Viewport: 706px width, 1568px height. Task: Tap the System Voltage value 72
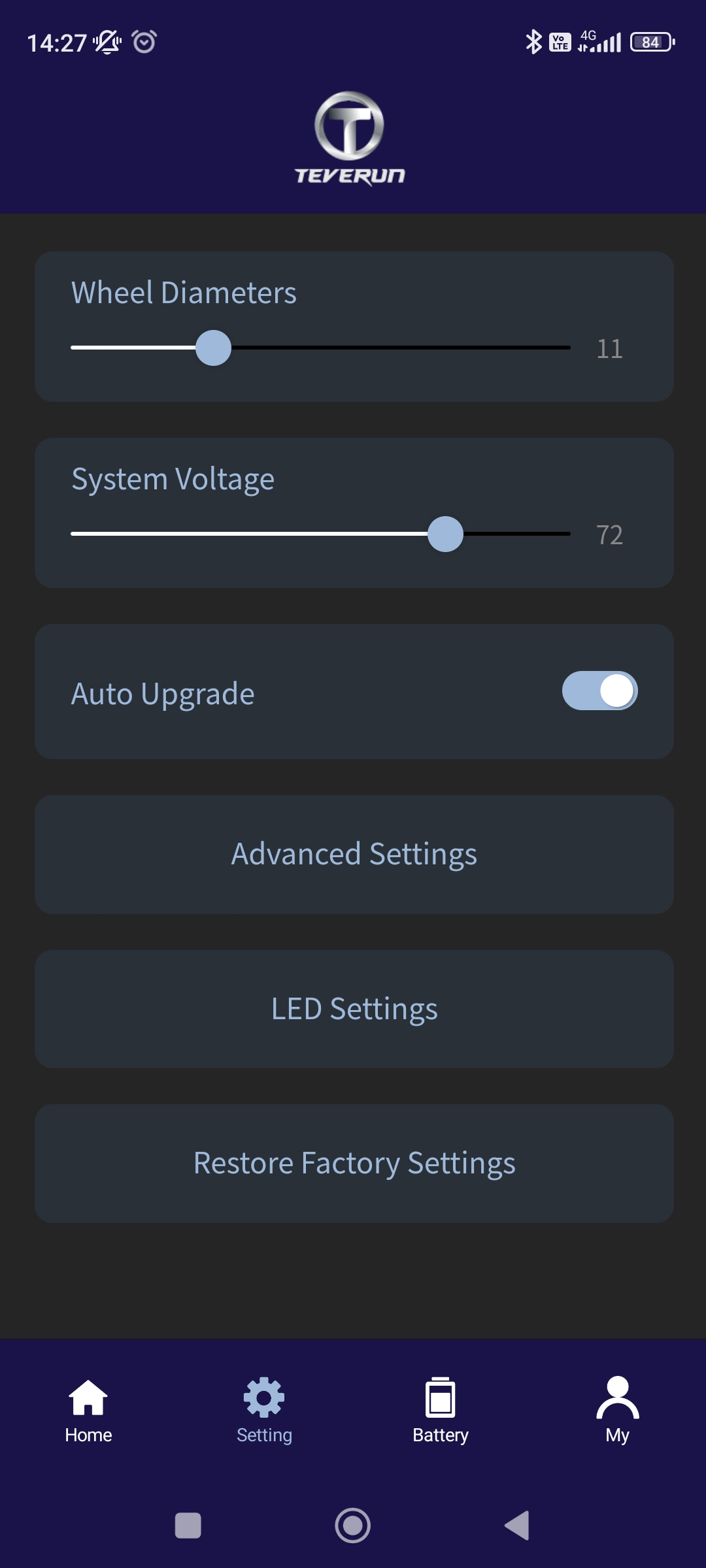pos(609,535)
